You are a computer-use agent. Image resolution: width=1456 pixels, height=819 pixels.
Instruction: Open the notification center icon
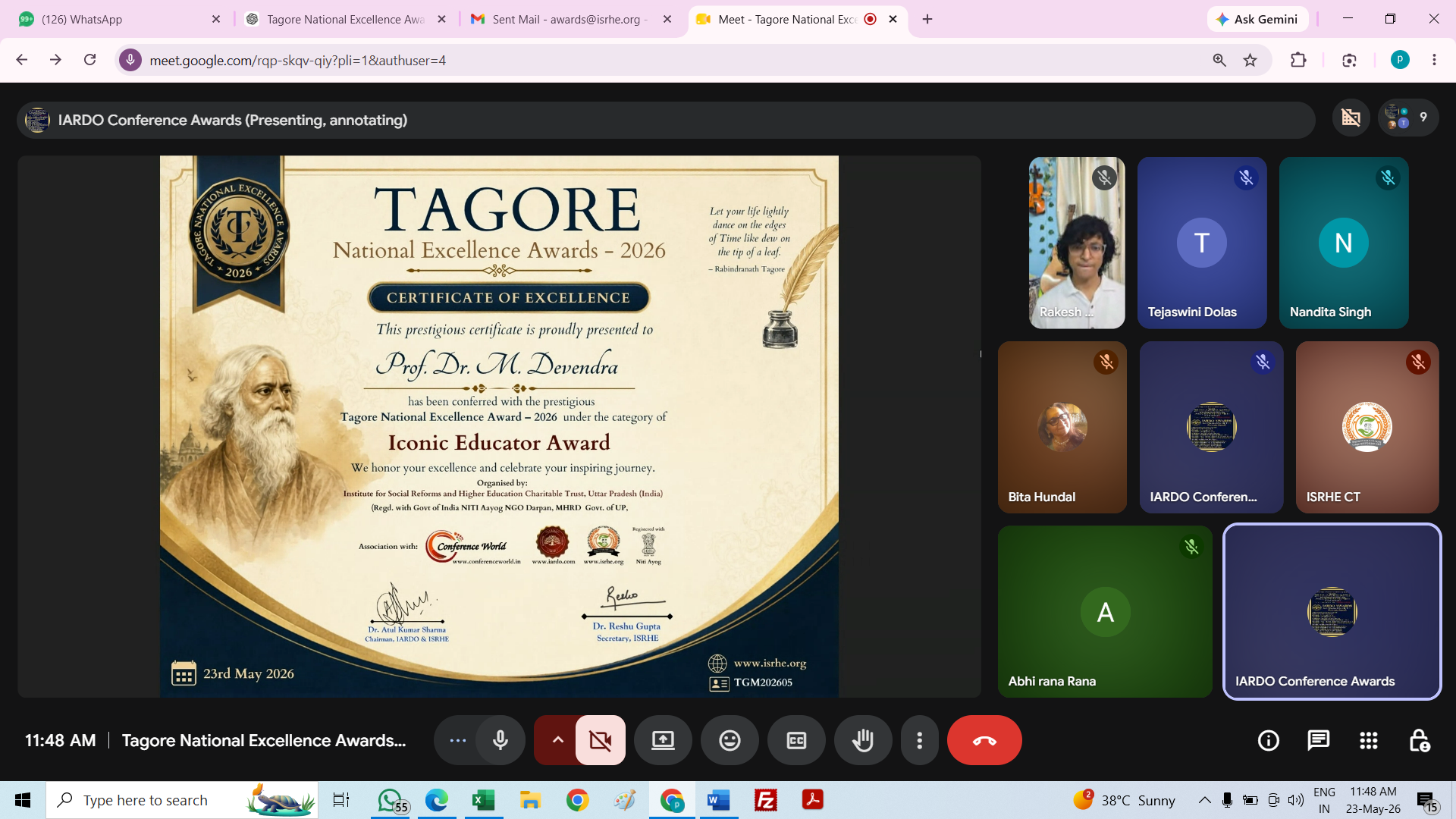point(1427,801)
